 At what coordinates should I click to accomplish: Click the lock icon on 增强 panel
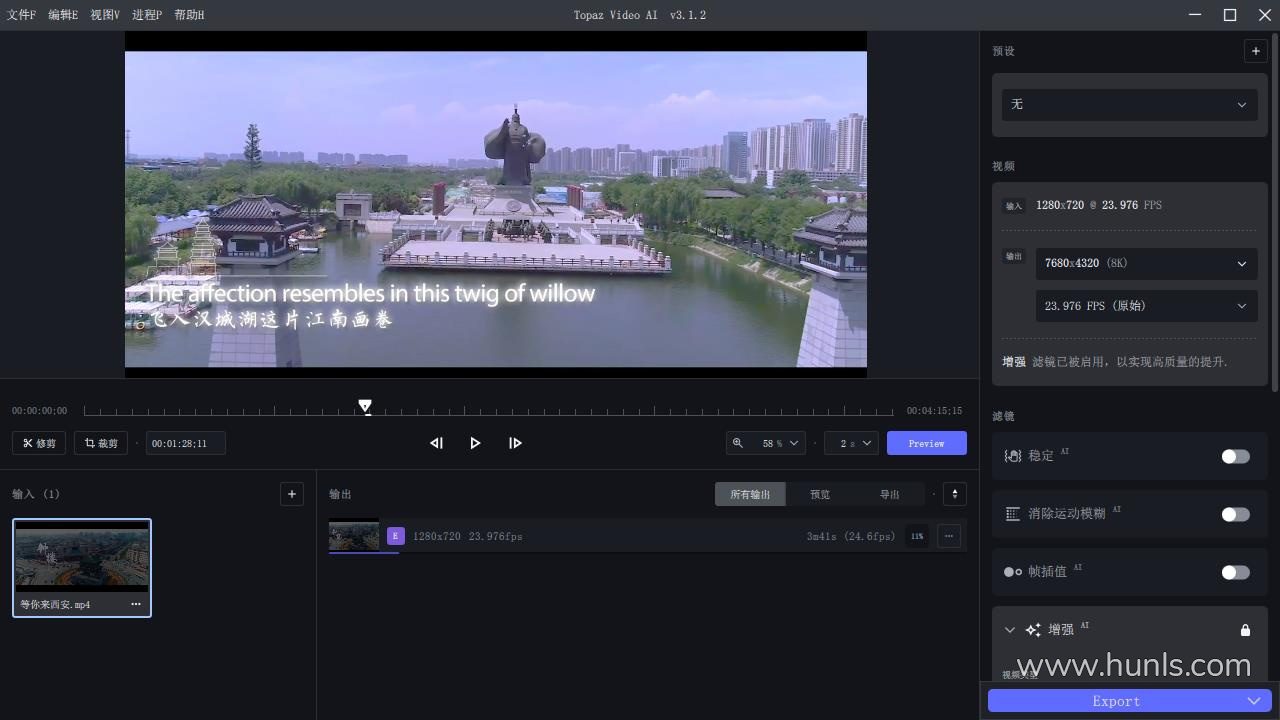[x=1245, y=630]
